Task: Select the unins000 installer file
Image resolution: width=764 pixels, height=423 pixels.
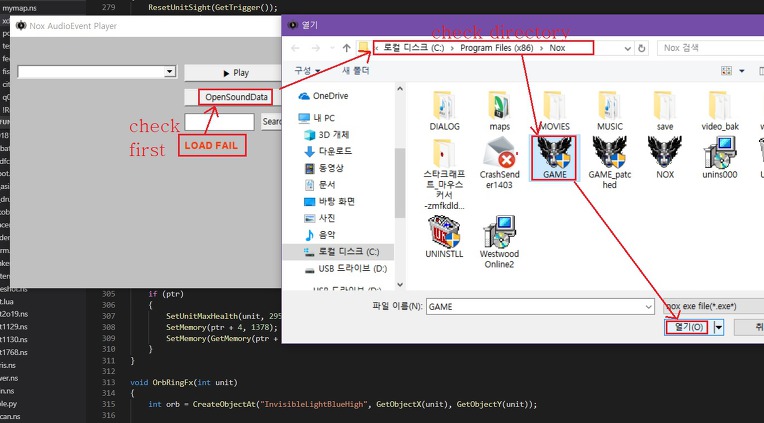Action: coord(720,158)
